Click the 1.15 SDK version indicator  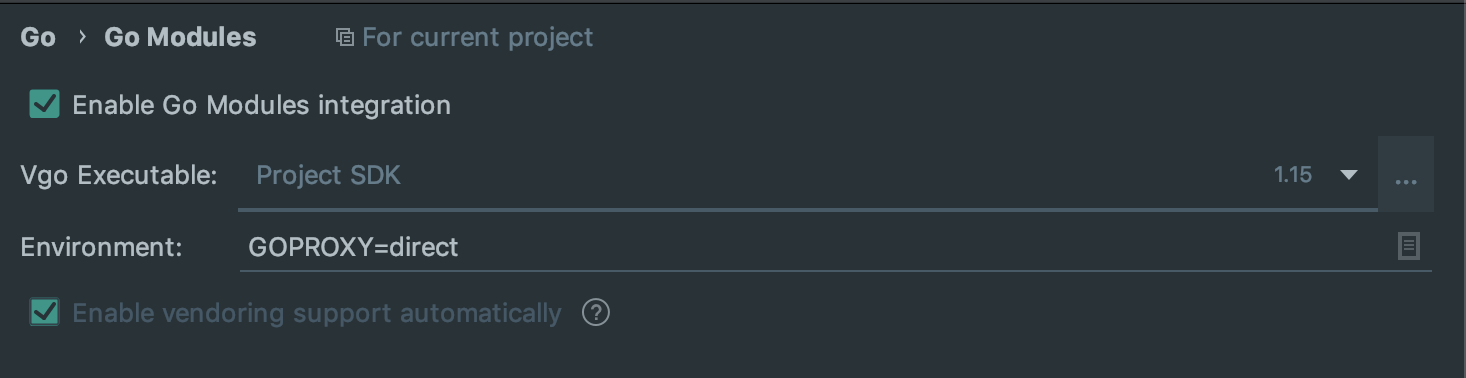coord(1293,175)
